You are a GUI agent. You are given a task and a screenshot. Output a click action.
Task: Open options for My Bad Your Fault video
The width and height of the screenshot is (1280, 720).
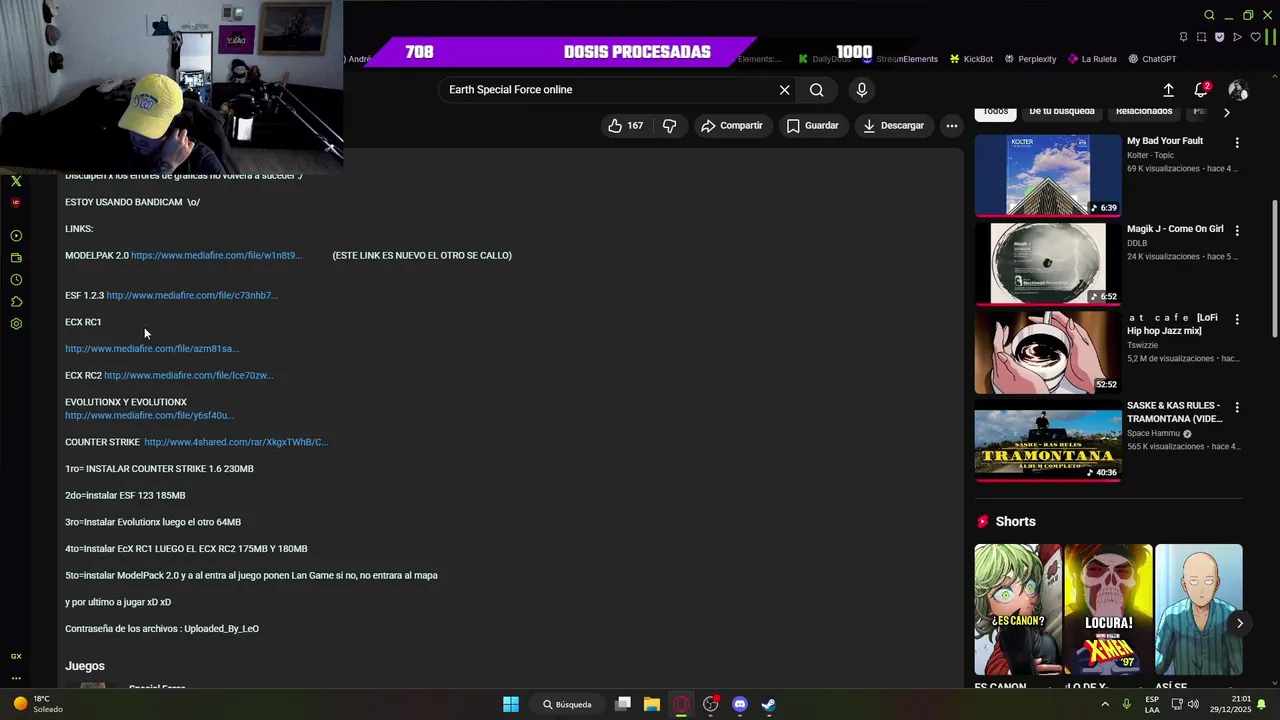click(1237, 143)
